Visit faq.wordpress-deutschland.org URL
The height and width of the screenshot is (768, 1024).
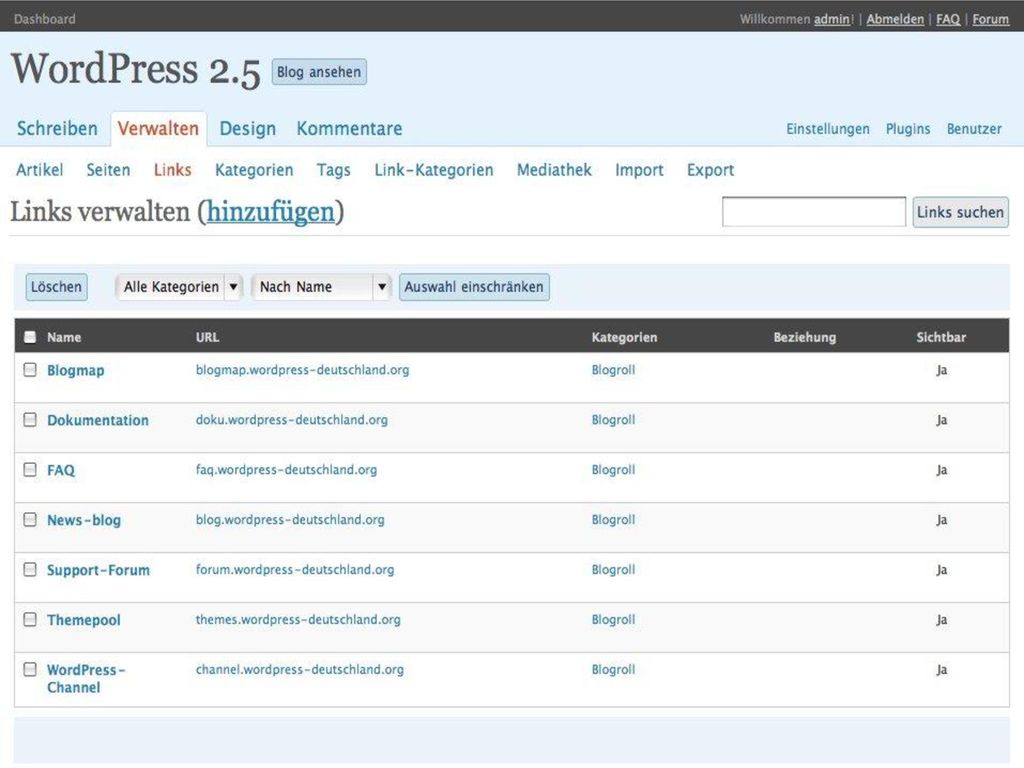pyautogui.click(x=286, y=470)
